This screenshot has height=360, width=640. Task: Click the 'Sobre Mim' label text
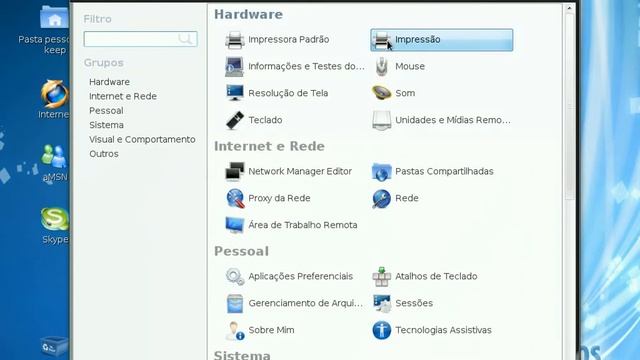[x=271, y=330]
